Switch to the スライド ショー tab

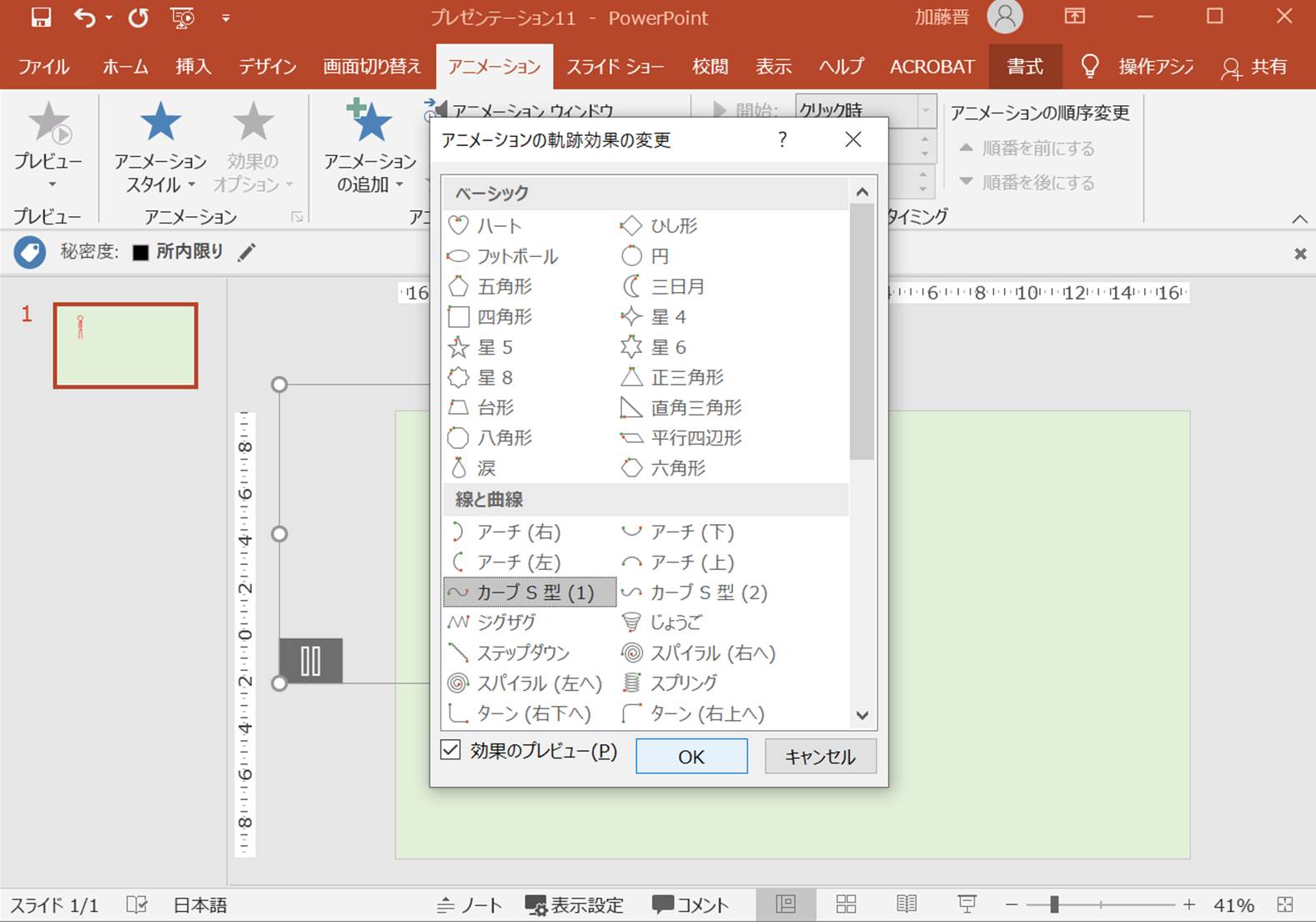coord(615,67)
